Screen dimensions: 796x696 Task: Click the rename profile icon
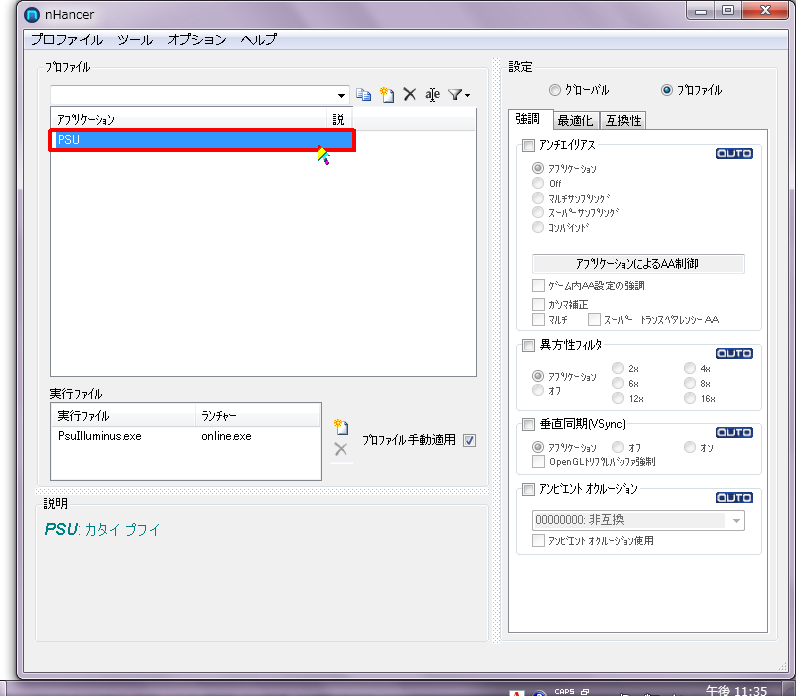433,94
